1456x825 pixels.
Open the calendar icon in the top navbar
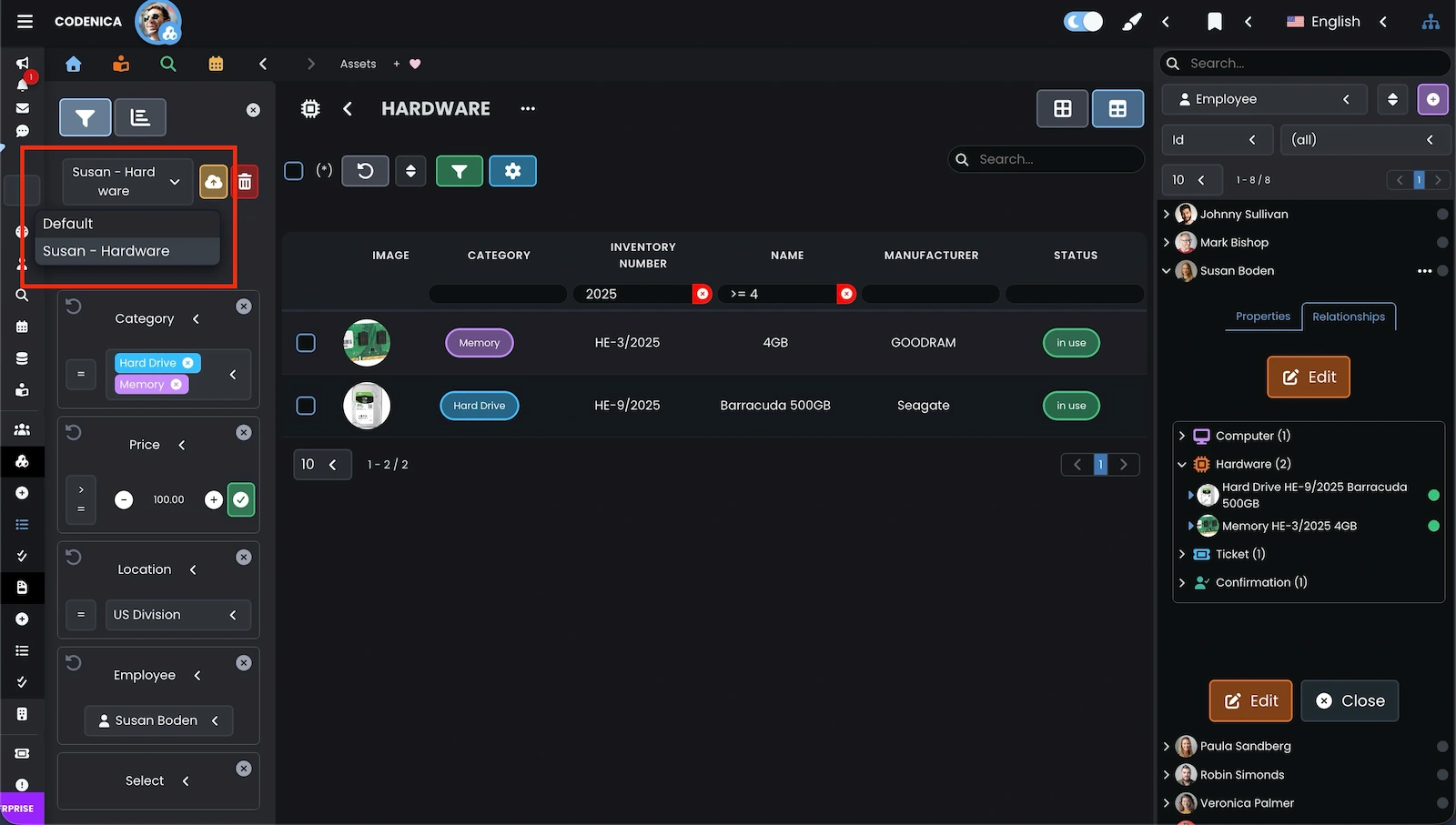[x=216, y=64]
